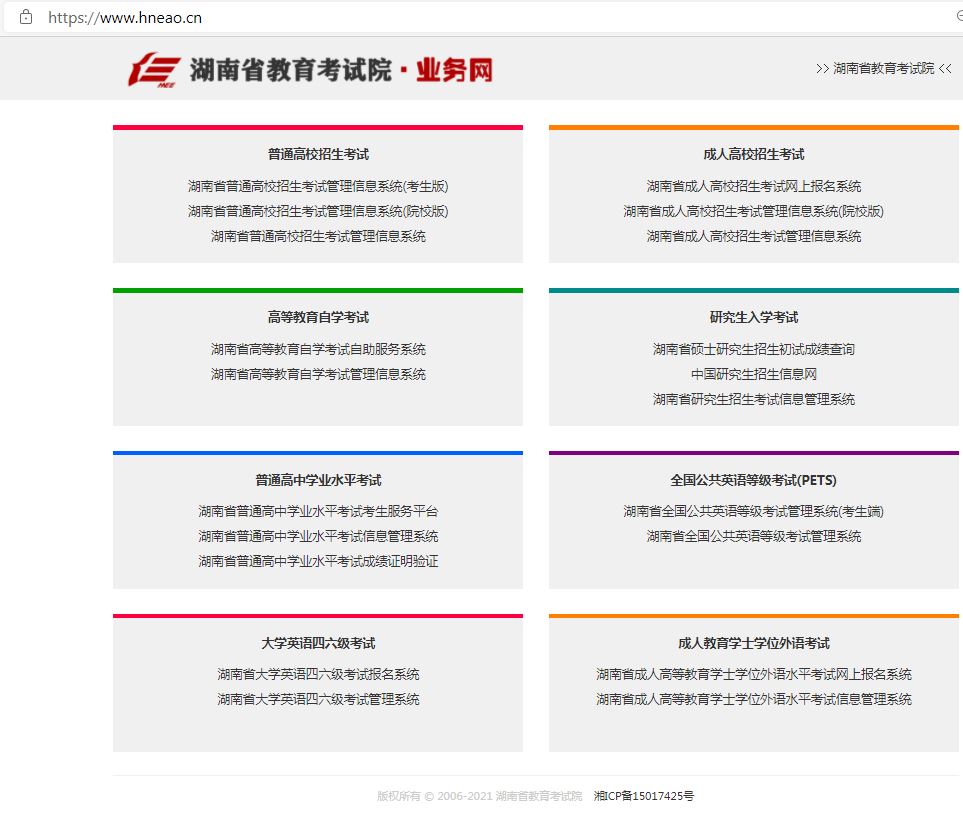This screenshot has height=824, width=963.
Task: Click the 普通高校招生考试 section heading
Action: tap(318, 155)
